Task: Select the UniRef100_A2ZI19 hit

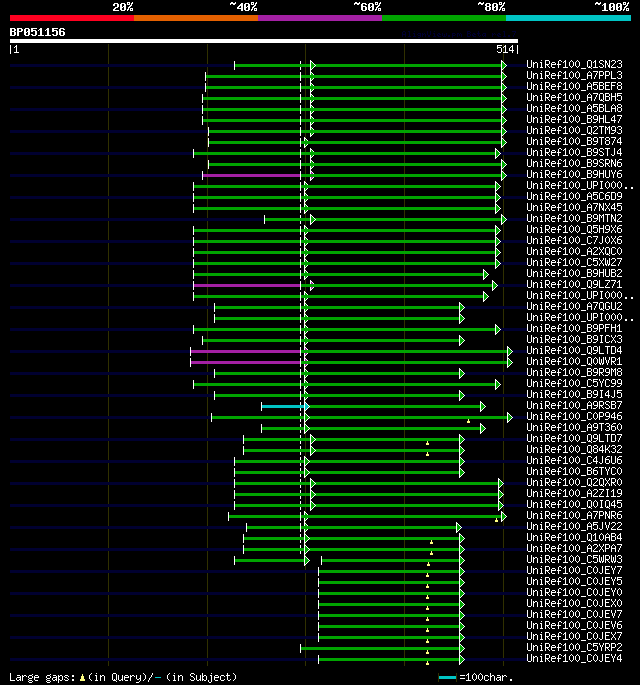Action: pos(574,493)
